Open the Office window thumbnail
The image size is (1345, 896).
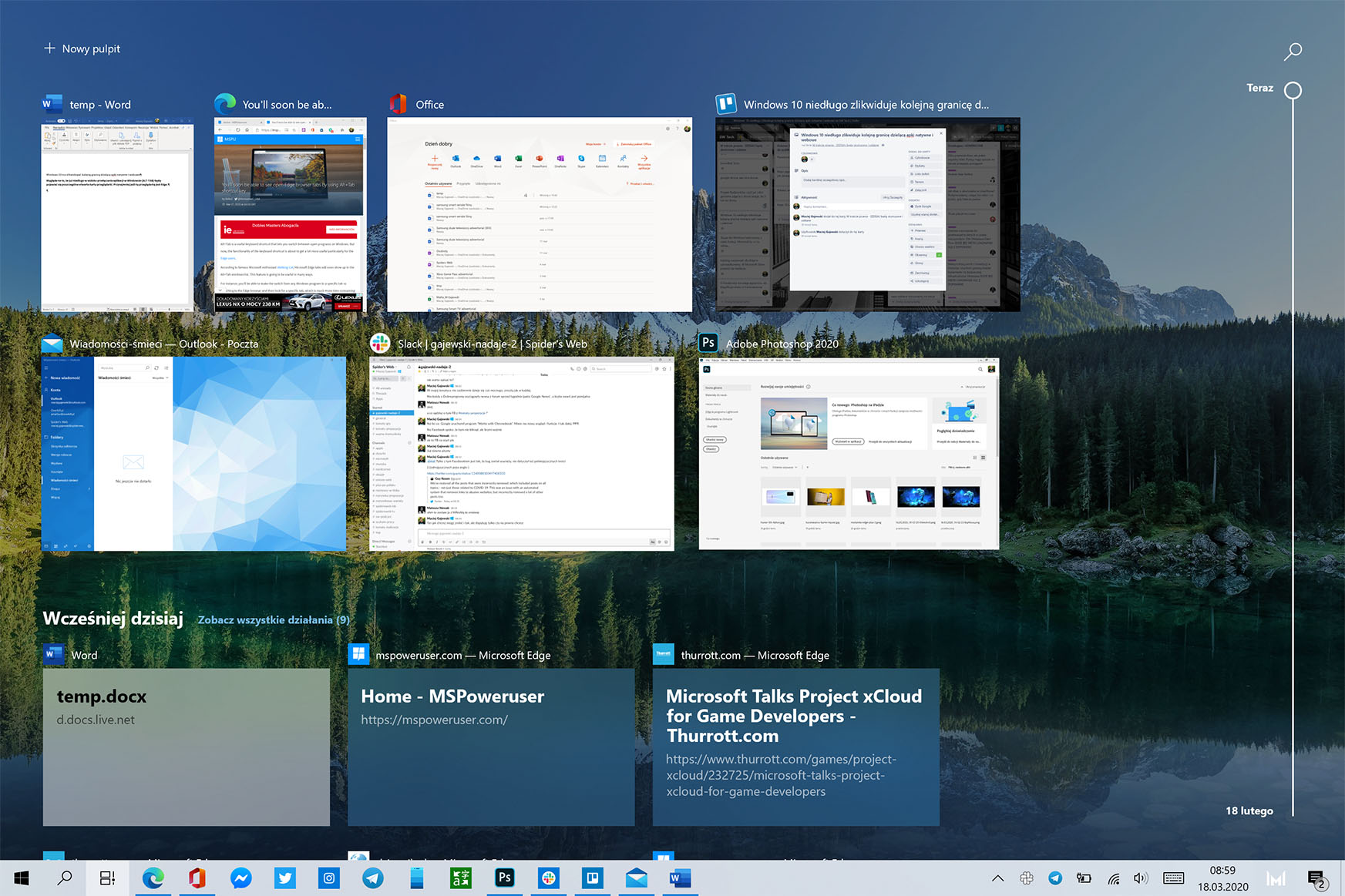click(540, 214)
